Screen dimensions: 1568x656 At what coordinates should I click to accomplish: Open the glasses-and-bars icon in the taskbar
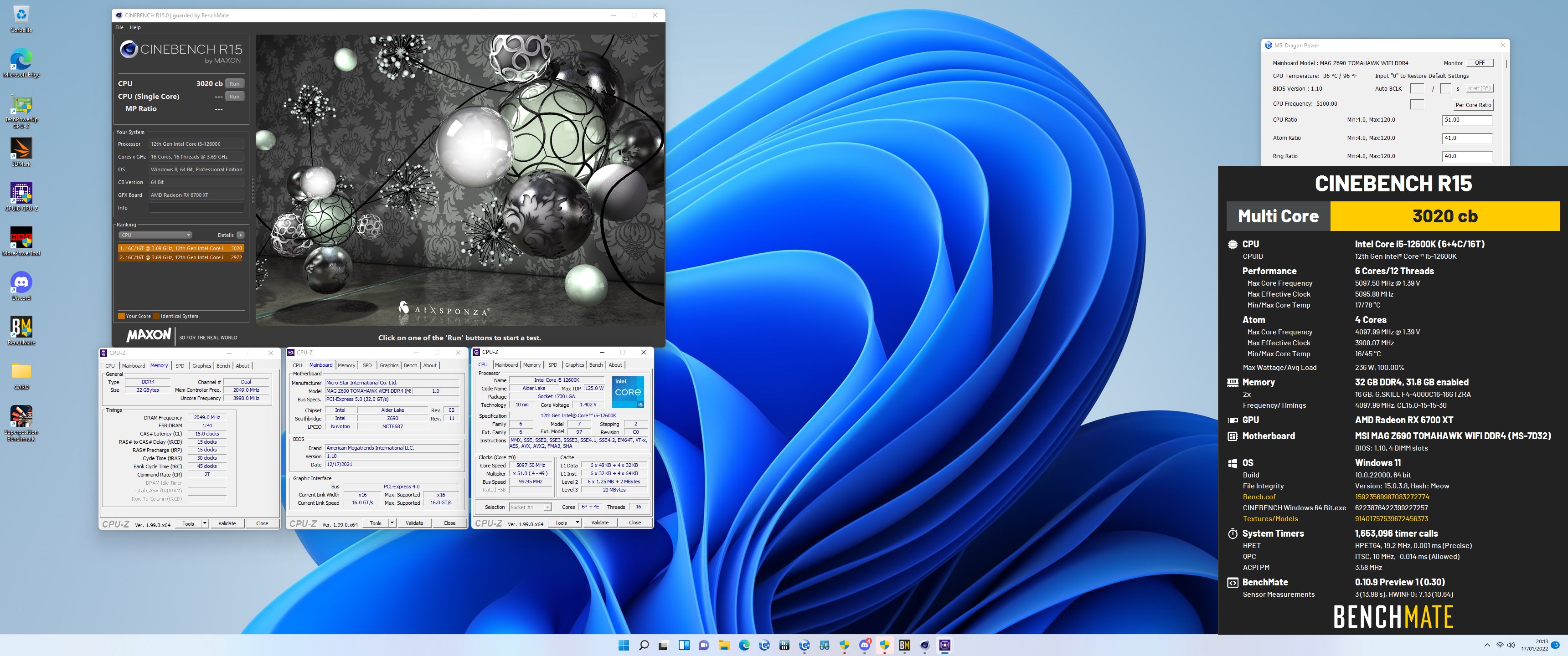pos(824,645)
